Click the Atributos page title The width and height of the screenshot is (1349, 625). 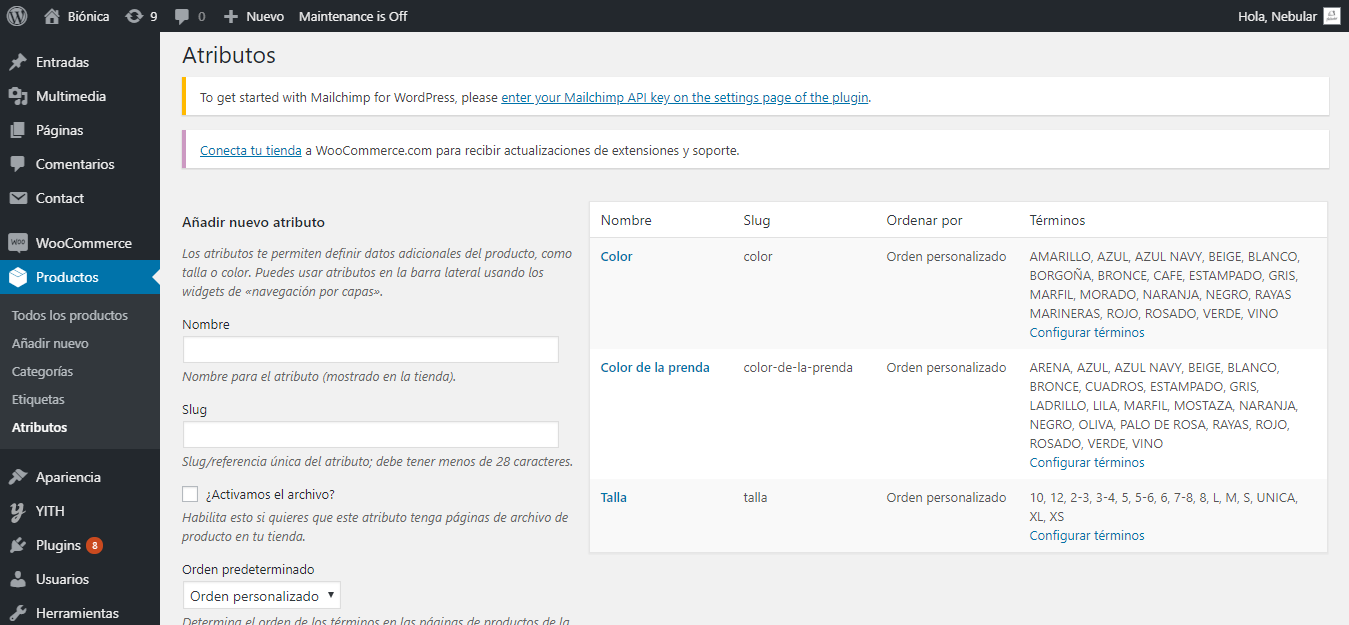pyautogui.click(x=229, y=55)
